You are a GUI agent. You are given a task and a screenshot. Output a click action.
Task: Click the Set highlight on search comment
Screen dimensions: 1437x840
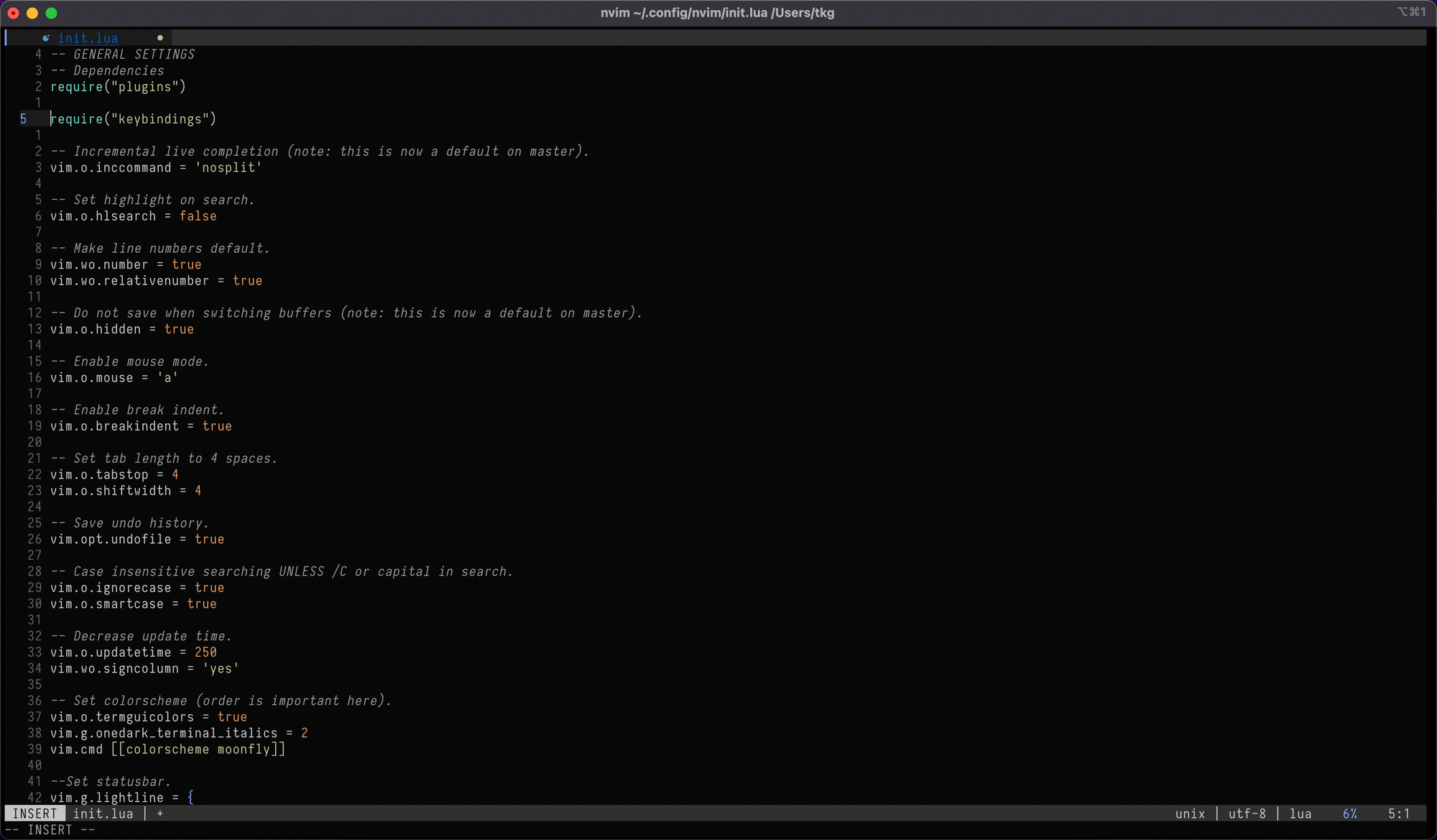152,200
